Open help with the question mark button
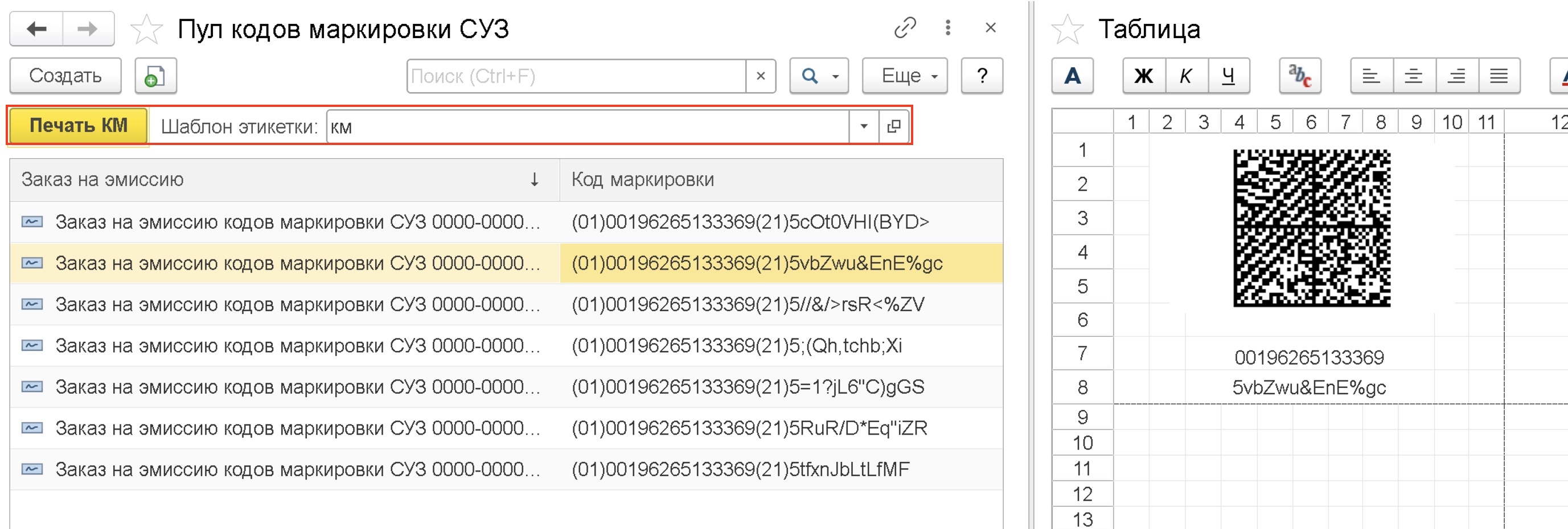This screenshot has width=1568, height=529. pyautogui.click(x=982, y=76)
